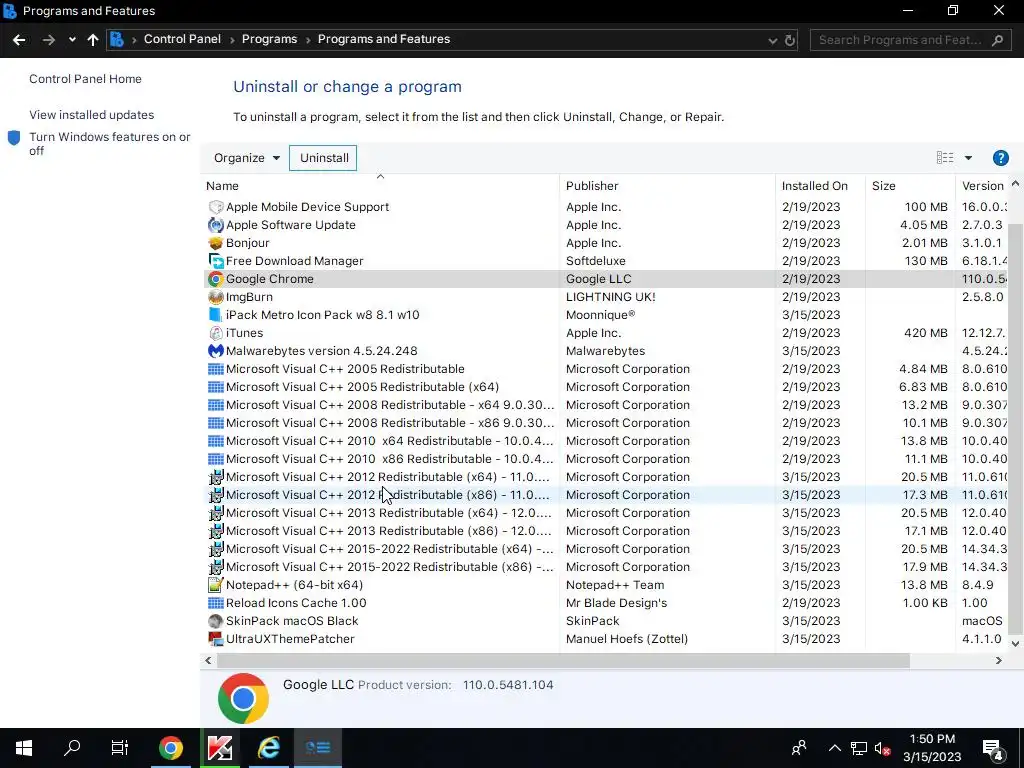The image size is (1024, 768).
Task: Expand breadcrumb chevron after Control Panel
Action: (x=232, y=39)
